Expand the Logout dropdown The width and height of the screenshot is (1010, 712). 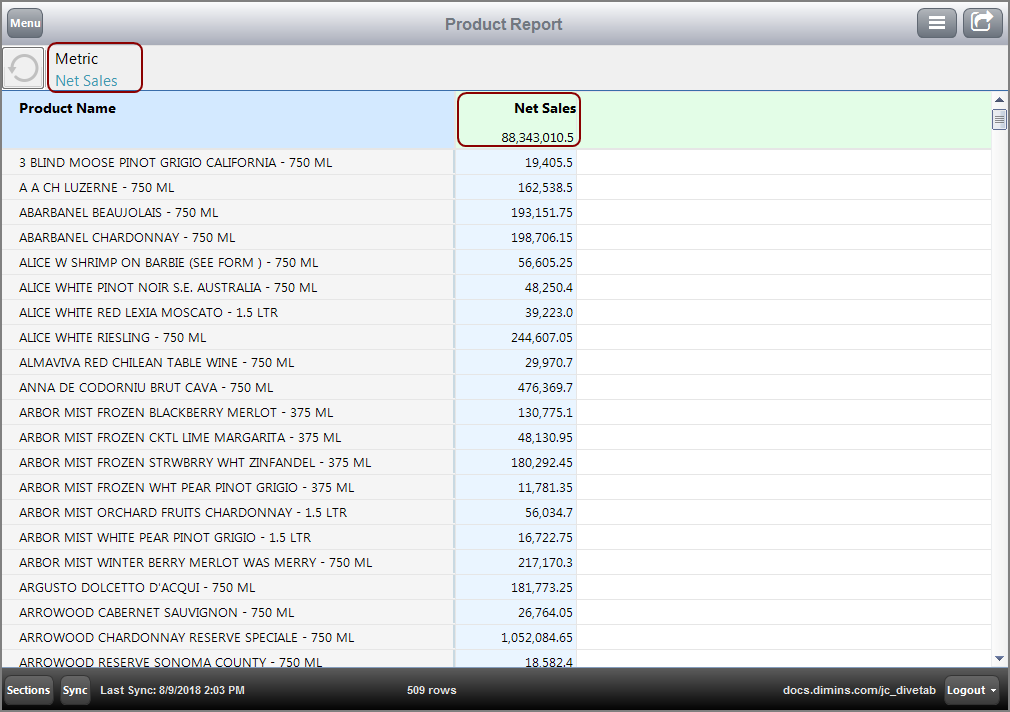(x=970, y=690)
